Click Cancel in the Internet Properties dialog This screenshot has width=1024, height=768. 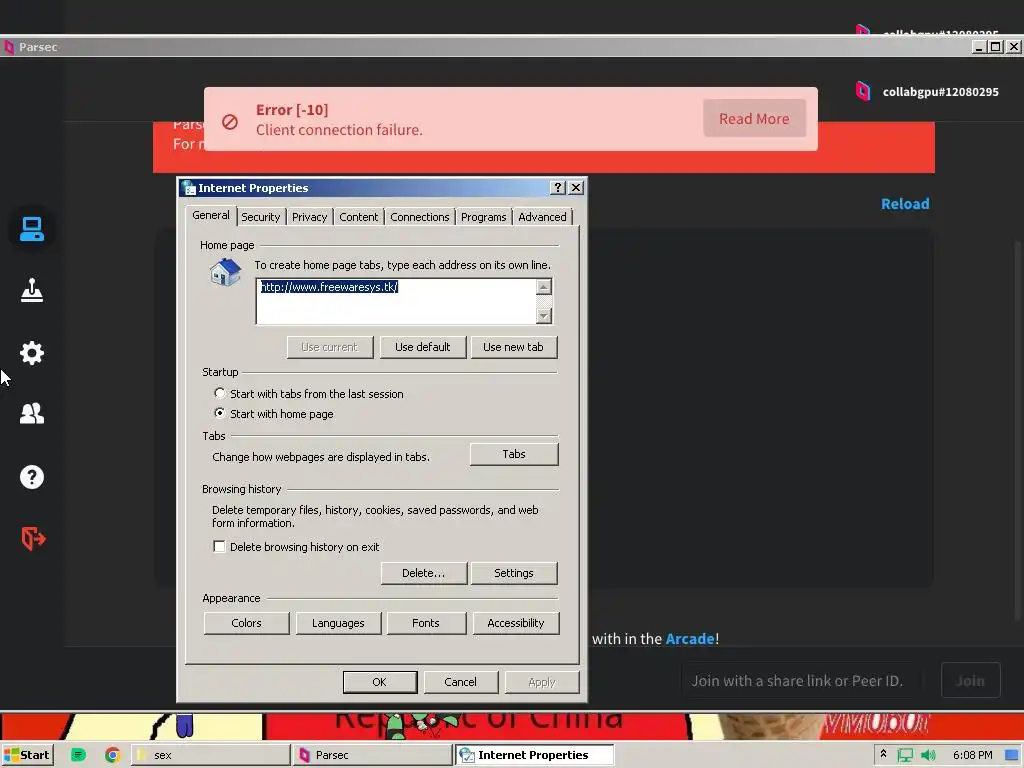tap(460, 682)
